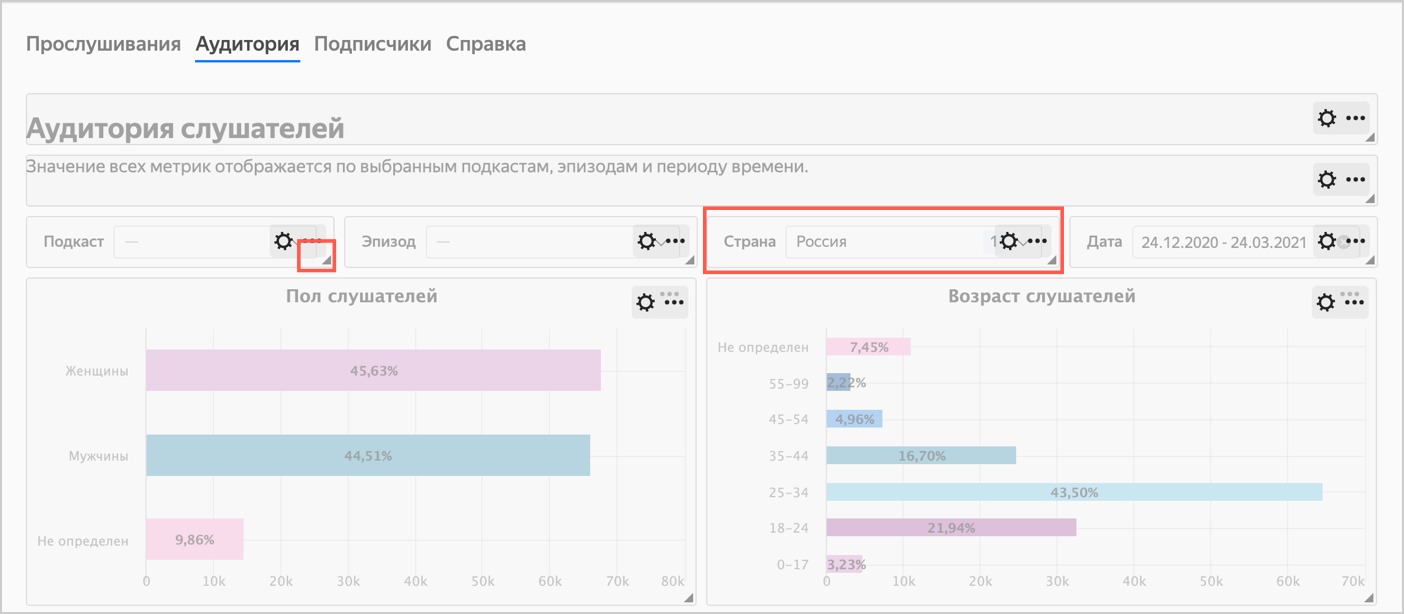
Task: Open gear settings on Подкаст selector
Action: 283,241
